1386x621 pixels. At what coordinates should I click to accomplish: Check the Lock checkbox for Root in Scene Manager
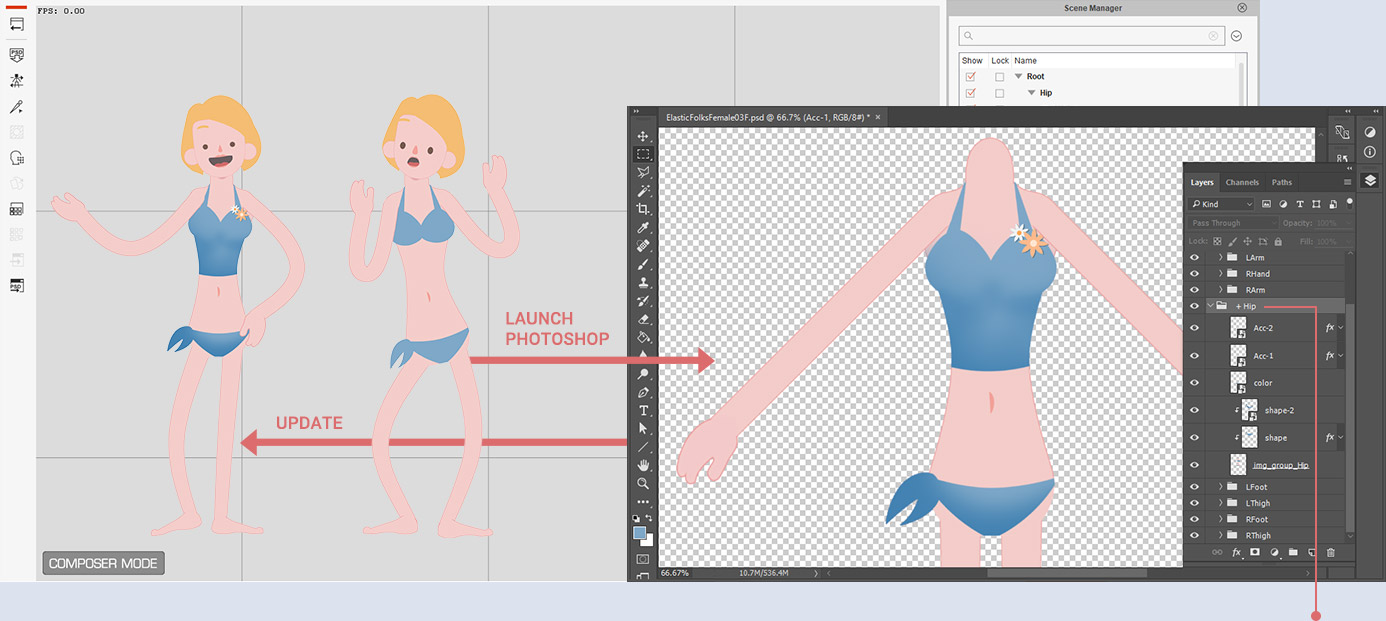(x=1000, y=76)
